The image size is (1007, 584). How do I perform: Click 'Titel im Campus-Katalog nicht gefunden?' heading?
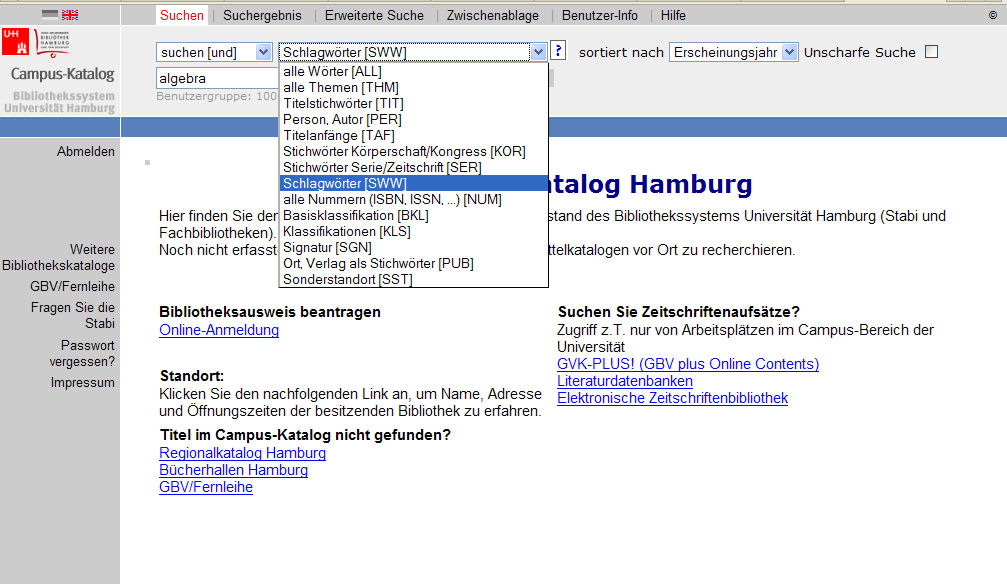305,435
